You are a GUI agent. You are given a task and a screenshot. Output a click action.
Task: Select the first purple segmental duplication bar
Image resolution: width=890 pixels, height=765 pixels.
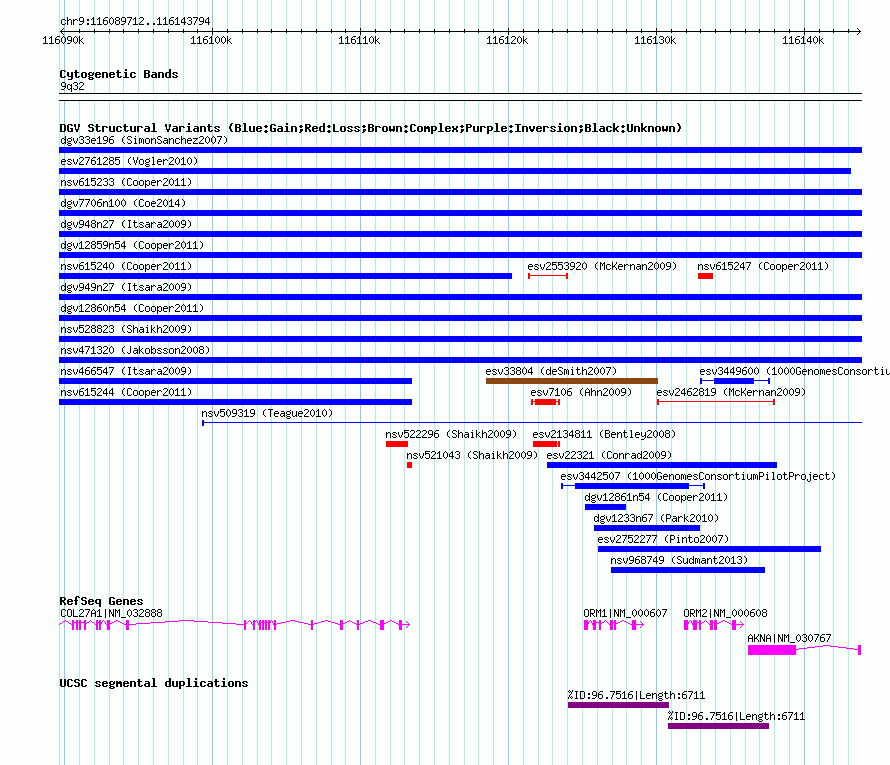tap(619, 705)
